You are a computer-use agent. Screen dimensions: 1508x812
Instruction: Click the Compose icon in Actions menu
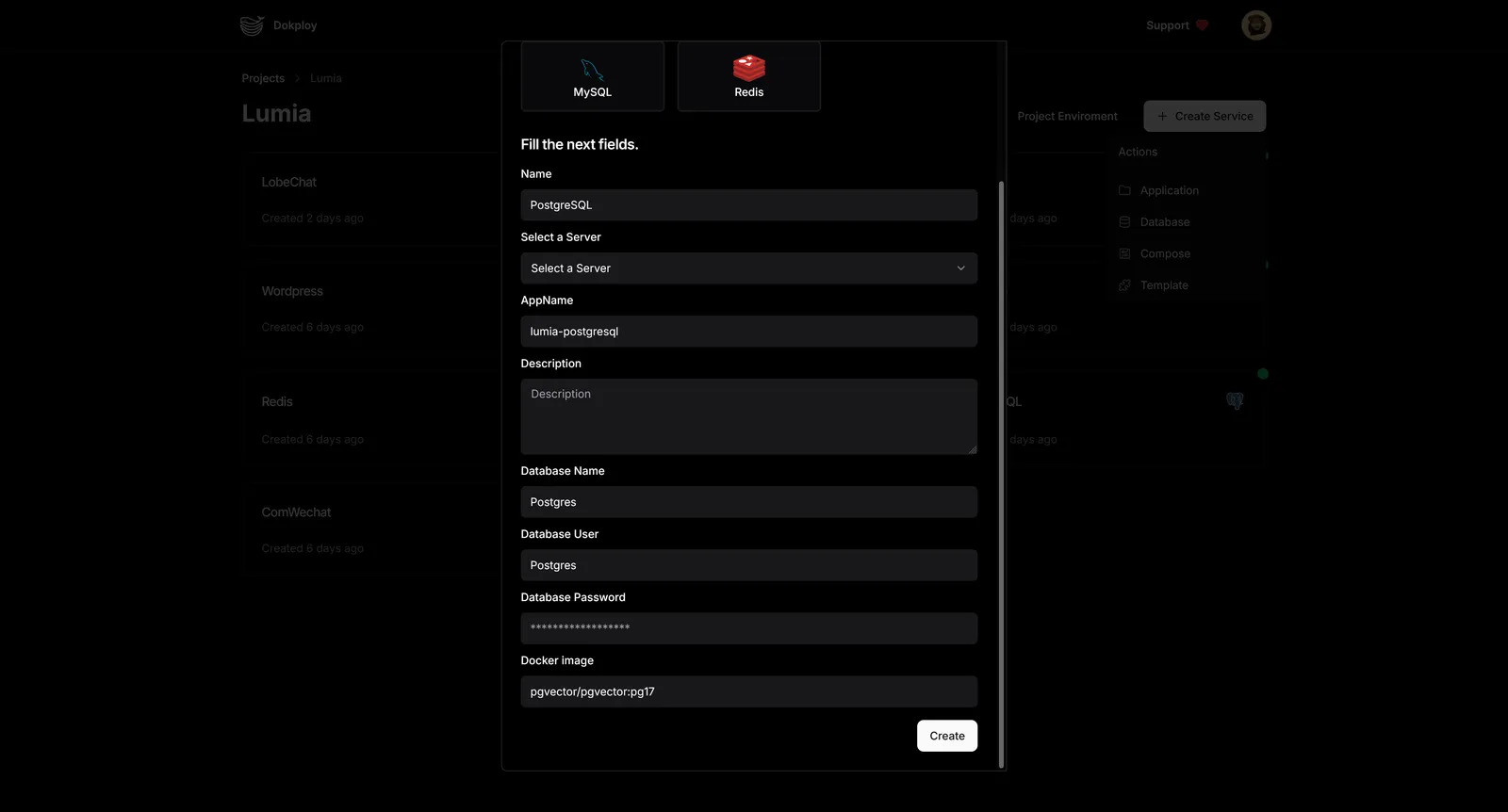1124,253
